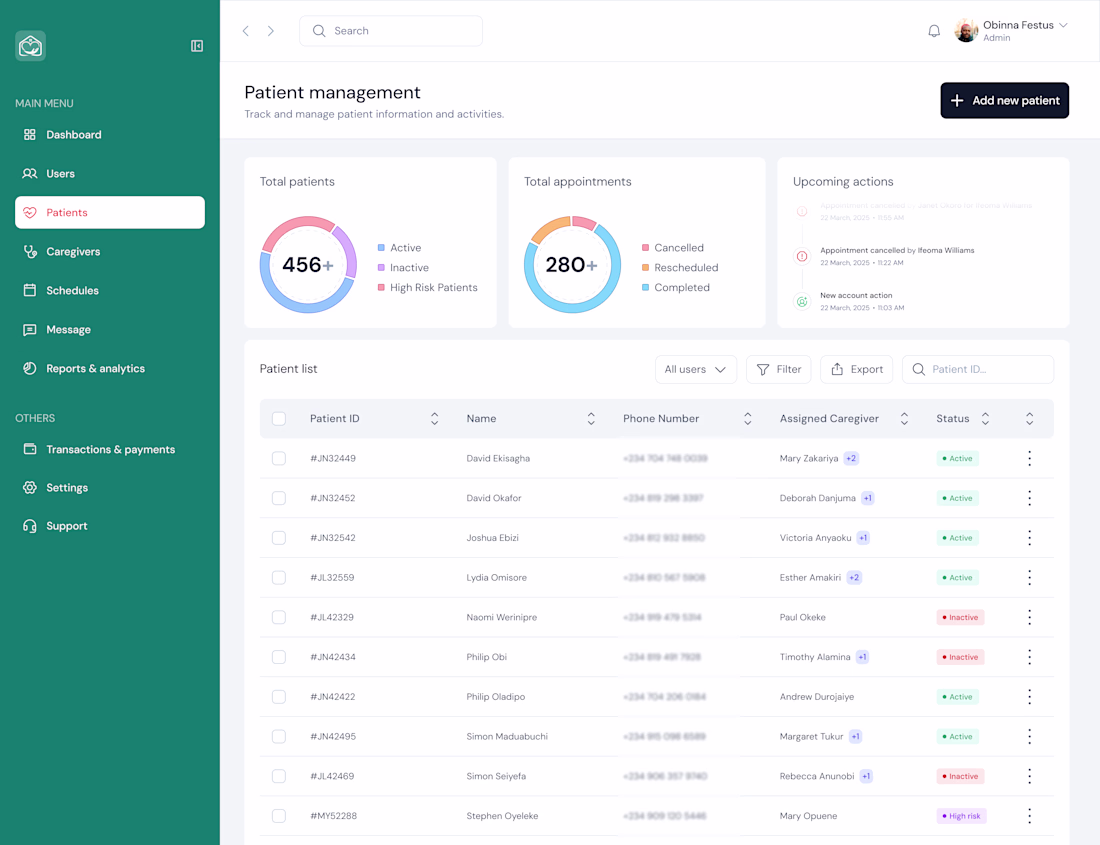
Task: Click the High Risk Patients legend swatch
Action: click(381, 288)
